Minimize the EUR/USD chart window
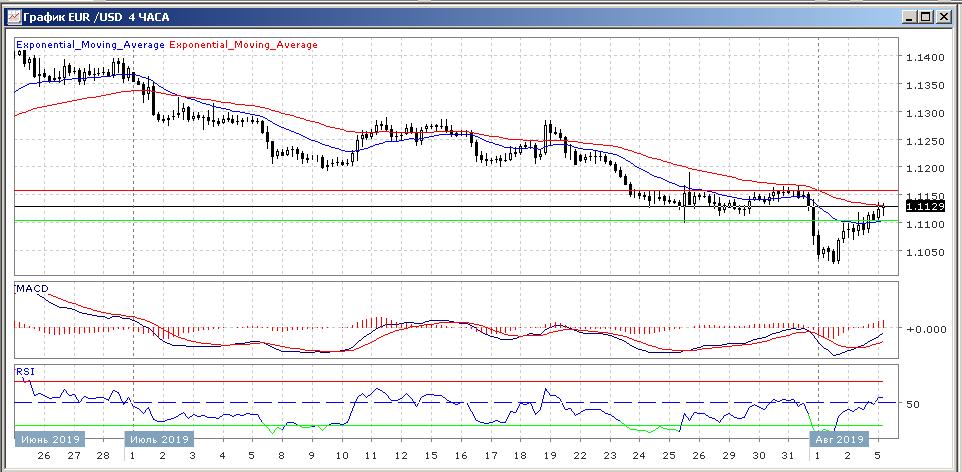 [x=908, y=16]
